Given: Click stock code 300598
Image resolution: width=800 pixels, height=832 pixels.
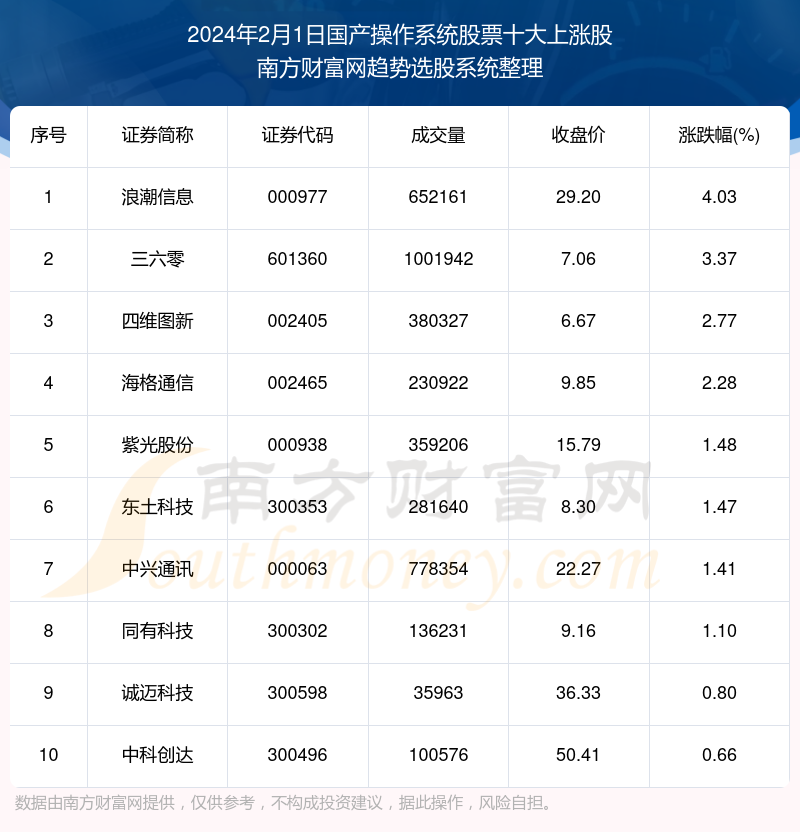Looking at the screenshot, I should 298,693.
